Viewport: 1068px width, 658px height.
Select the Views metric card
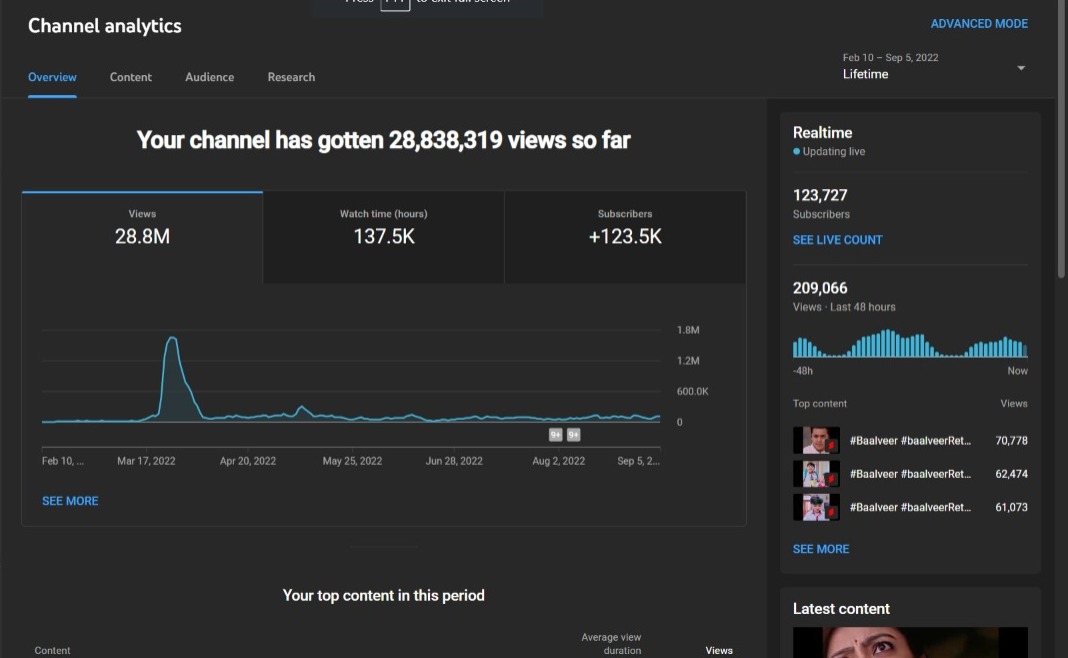[x=142, y=237]
